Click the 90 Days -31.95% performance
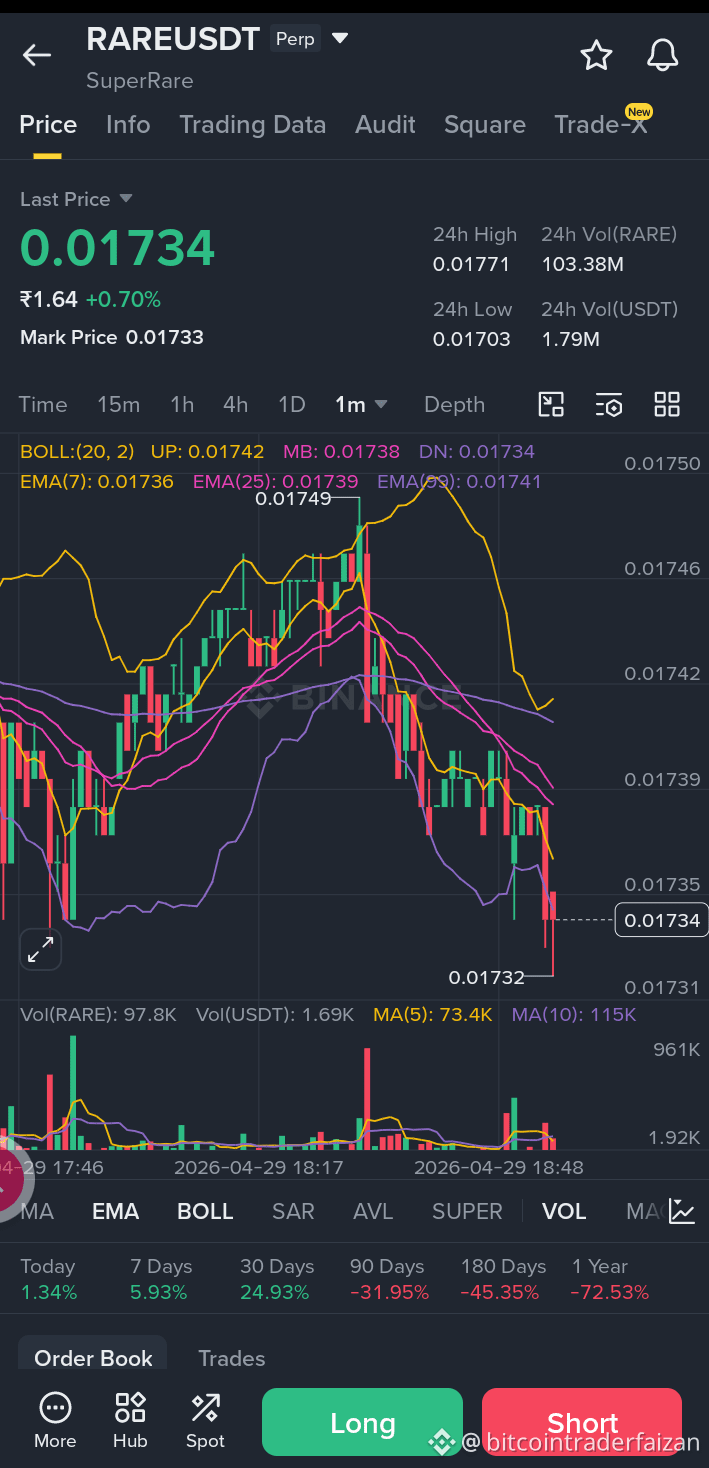 389,1279
